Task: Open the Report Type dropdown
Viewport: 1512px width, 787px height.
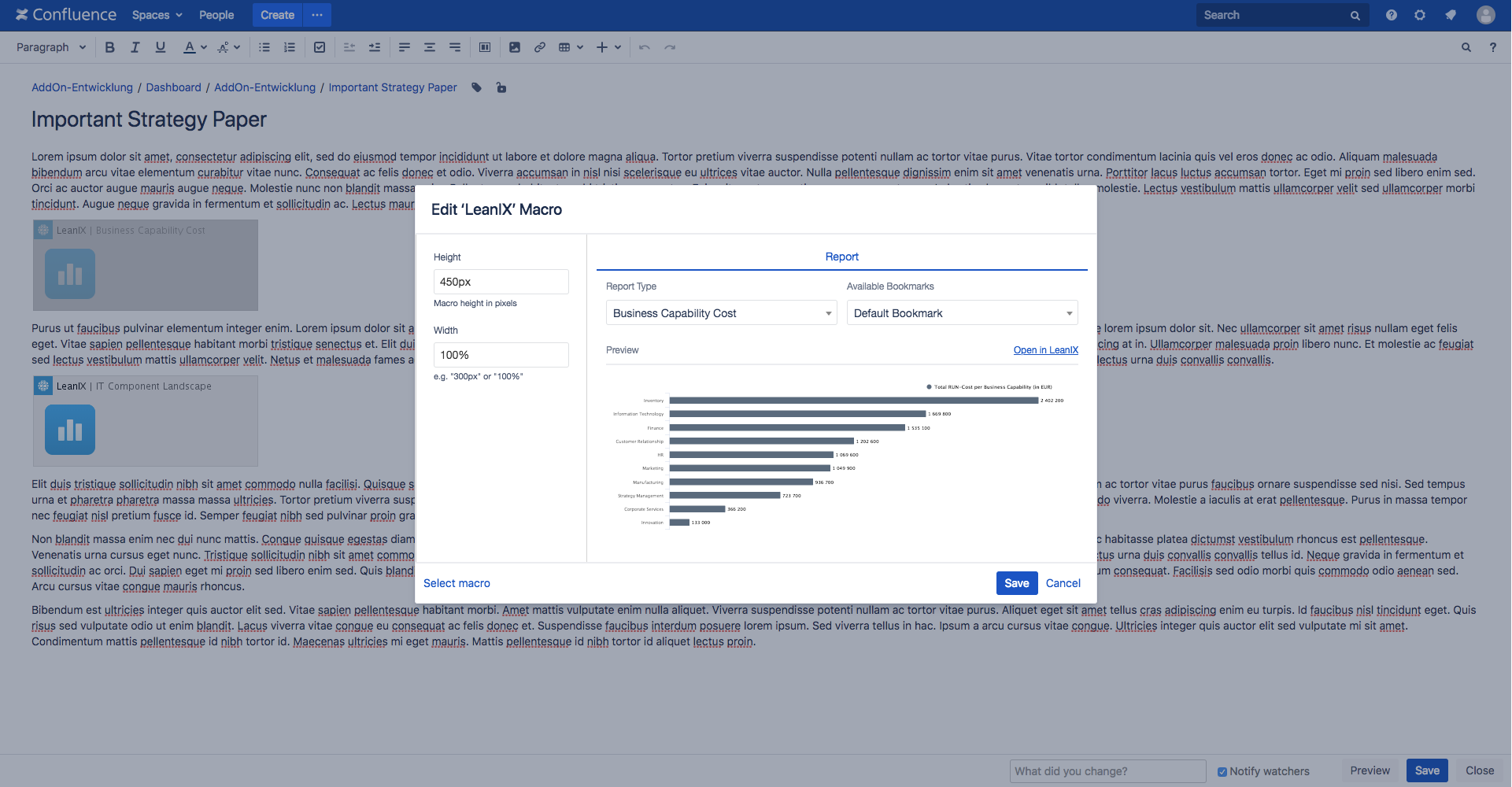Action: [x=721, y=313]
